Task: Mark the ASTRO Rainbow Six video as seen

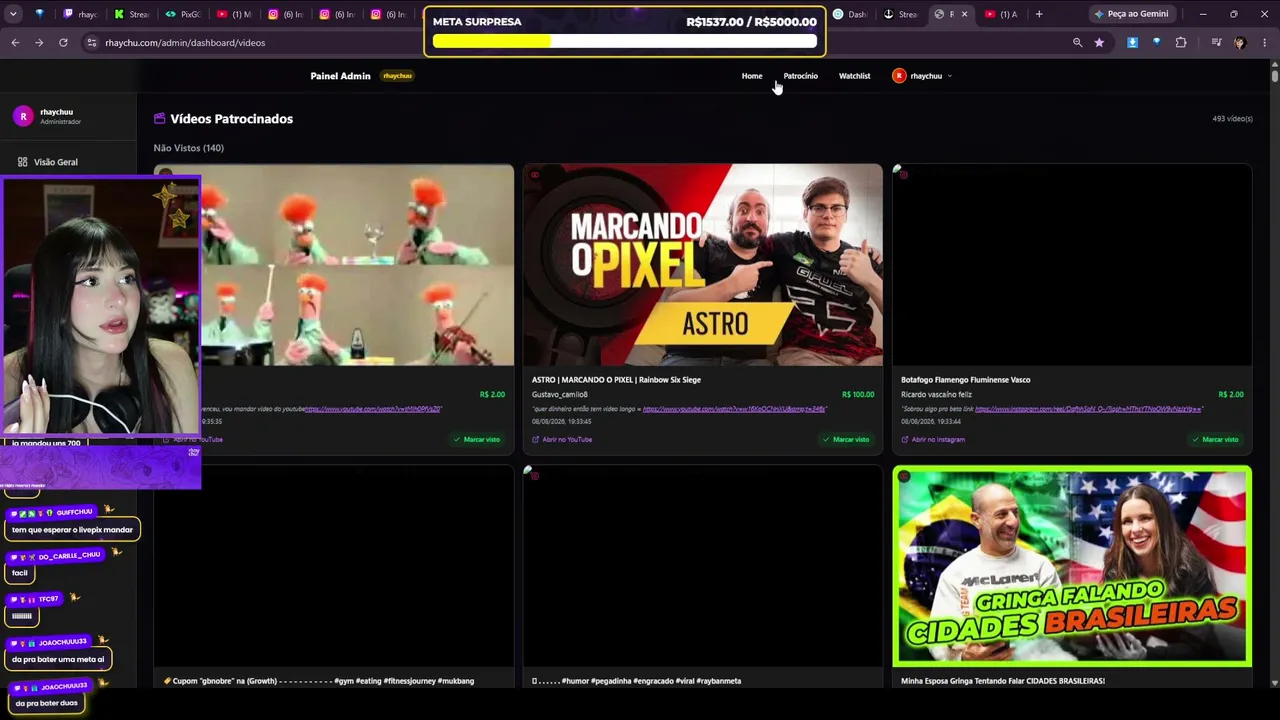Action: pyautogui.click(x=845, y=439)
